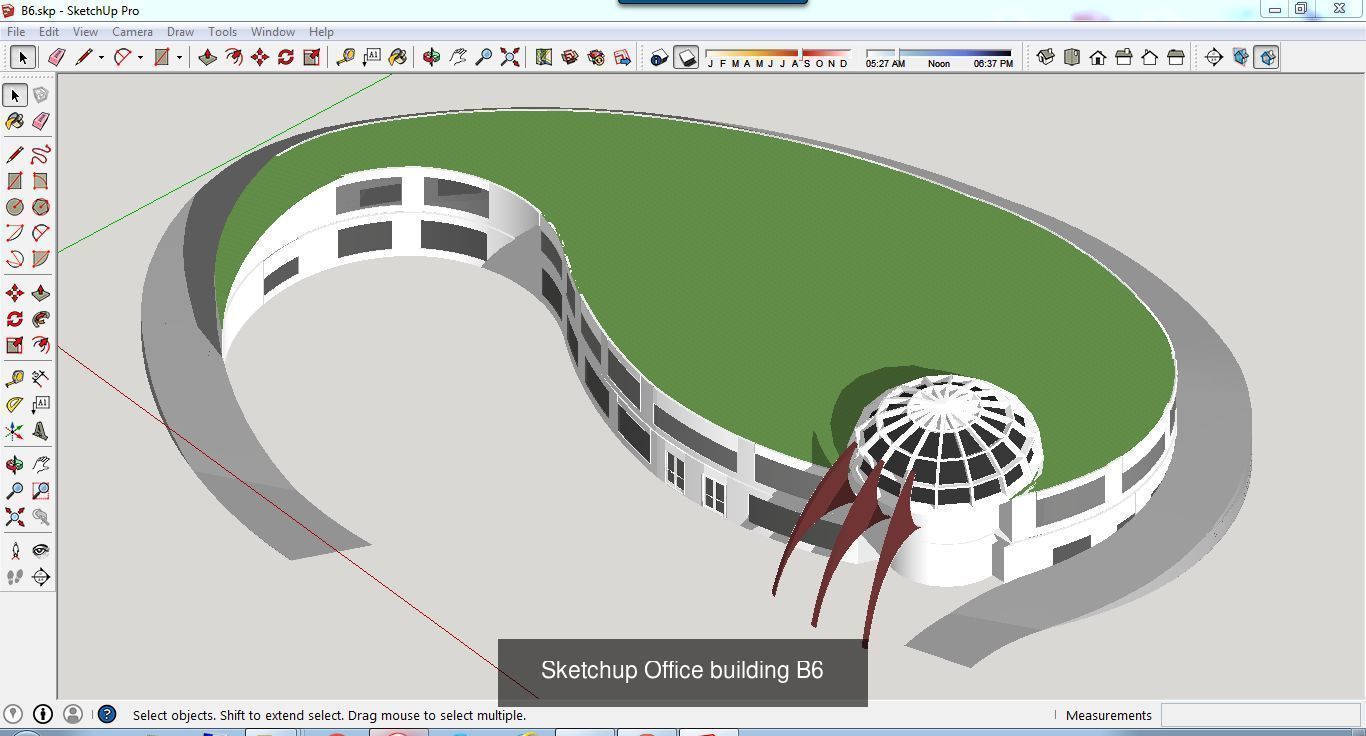Choose the Paint Bucket in top toolbar
This screenshot has height=736, width=1366.
tap(397, 57)
